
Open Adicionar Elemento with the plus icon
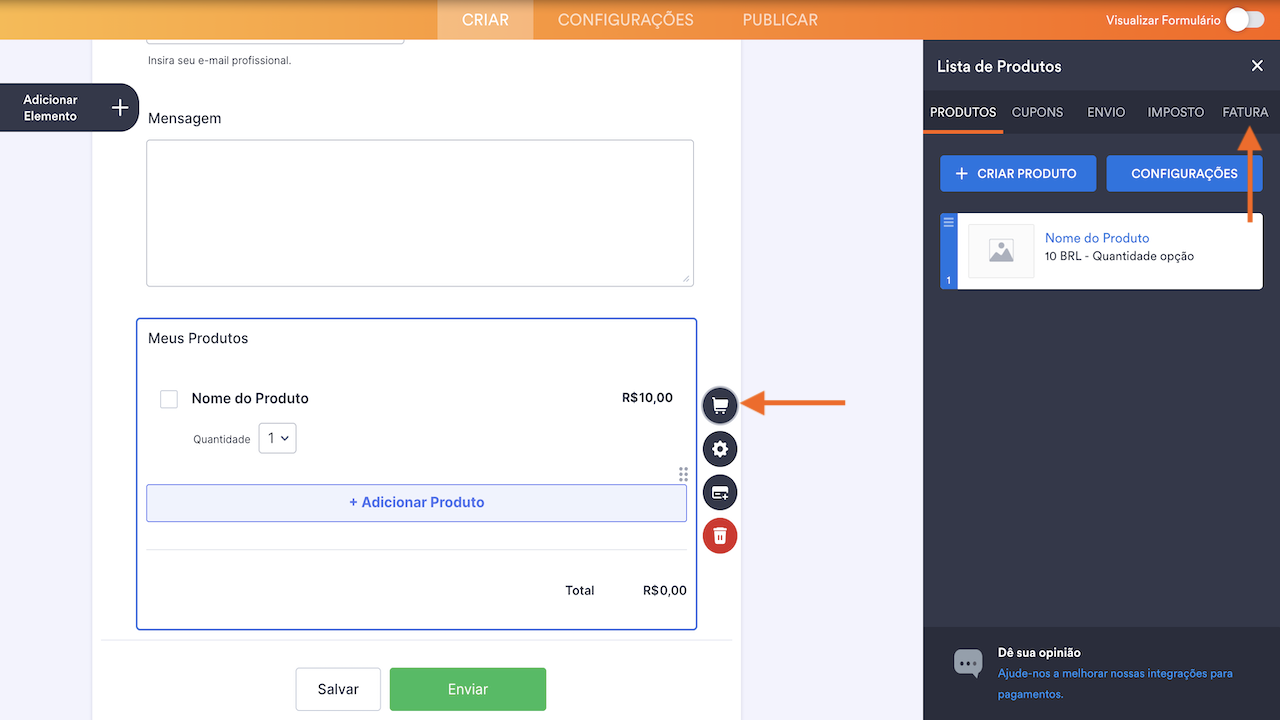tap(119, 107)
